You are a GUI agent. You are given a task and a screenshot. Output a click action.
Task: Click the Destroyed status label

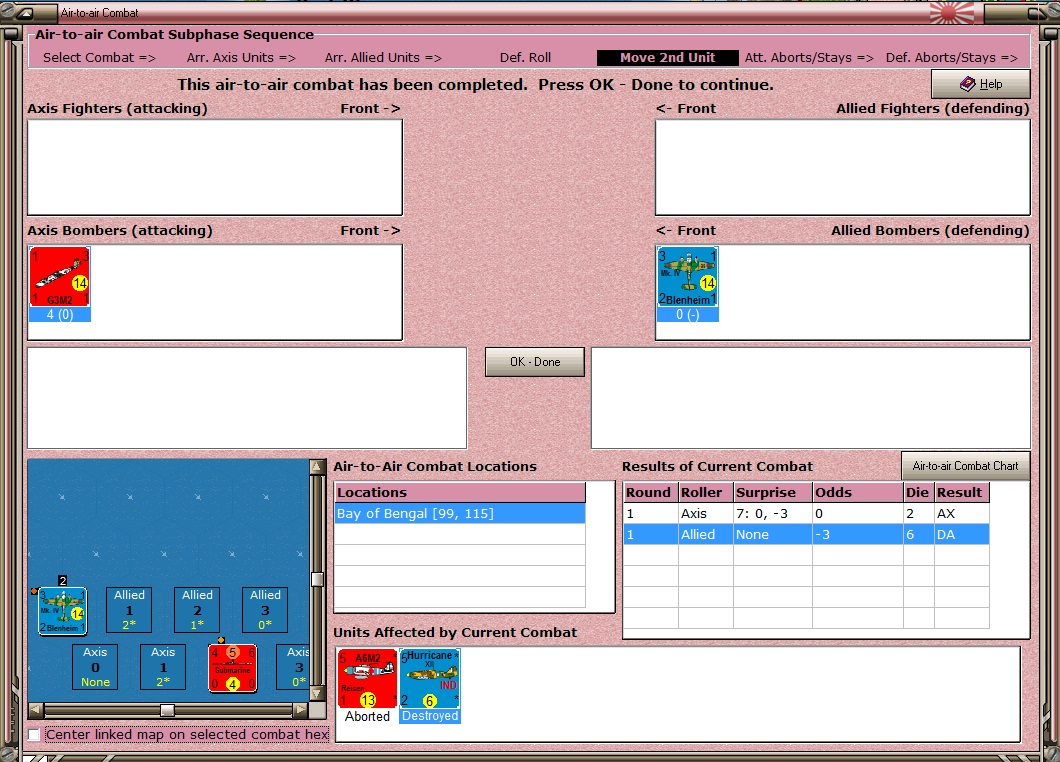click(x=430, y=716)
